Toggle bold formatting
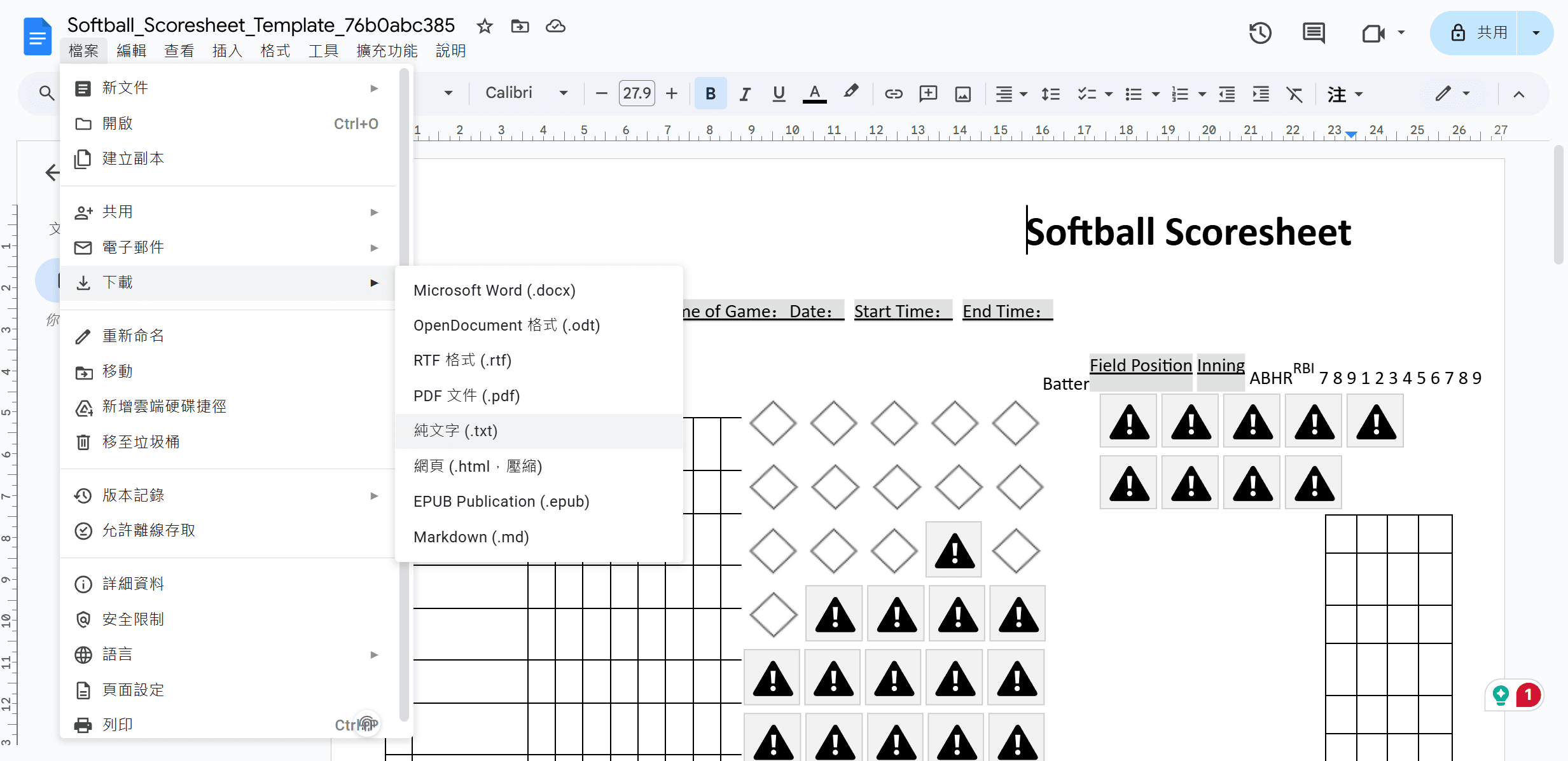The image size is (1568, 761). pos(711,93)
